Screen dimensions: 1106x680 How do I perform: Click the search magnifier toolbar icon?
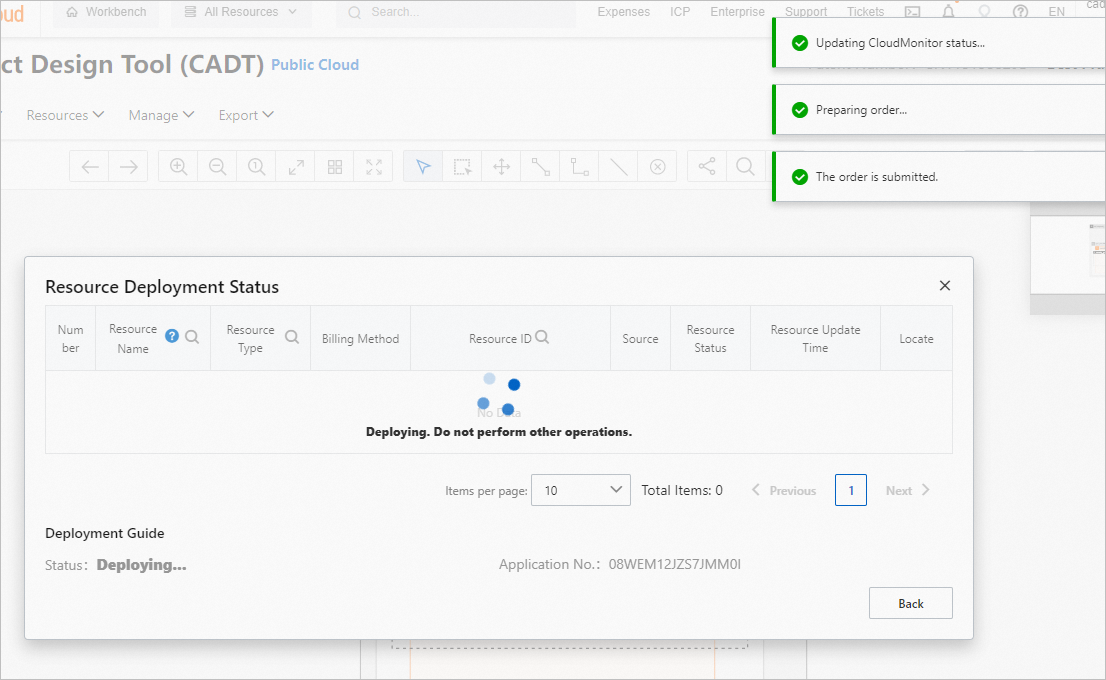(x=745, y=166)
